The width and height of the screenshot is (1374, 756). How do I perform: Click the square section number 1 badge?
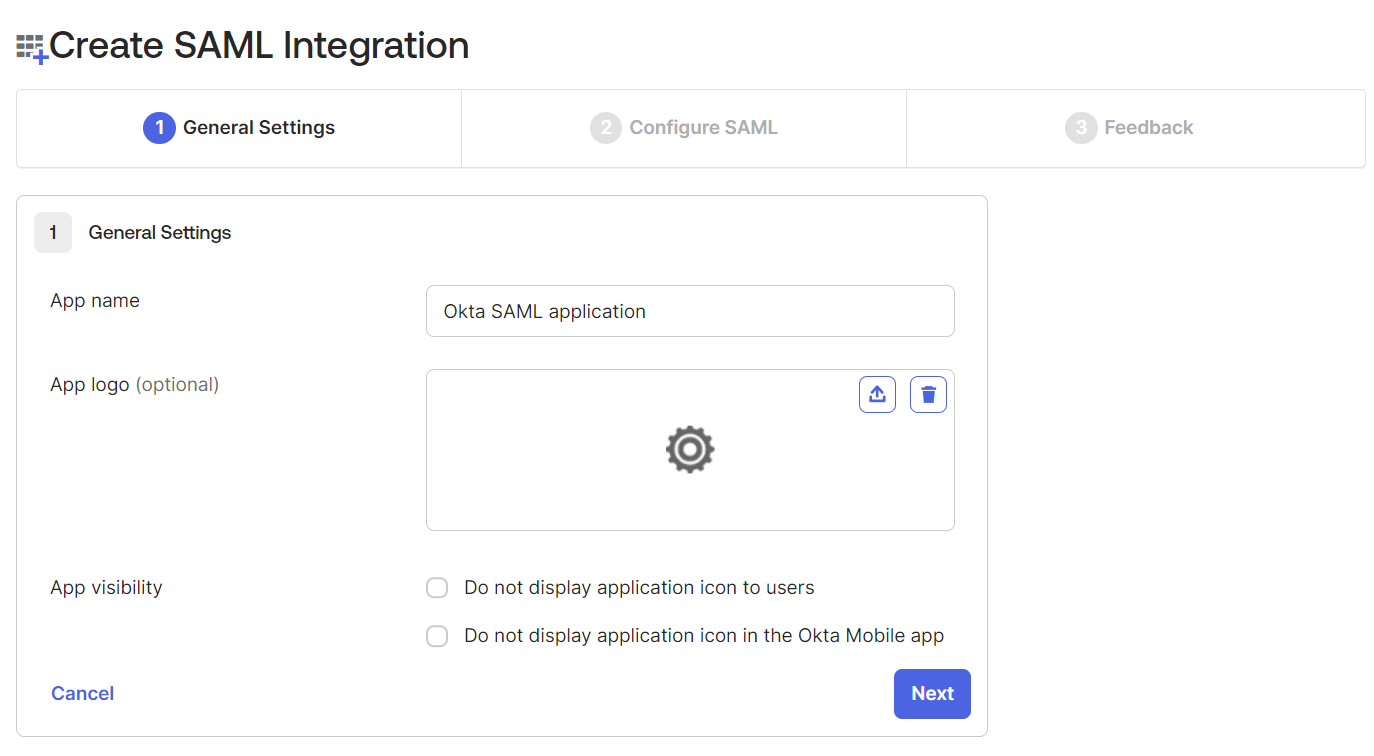tap(53, 233)
